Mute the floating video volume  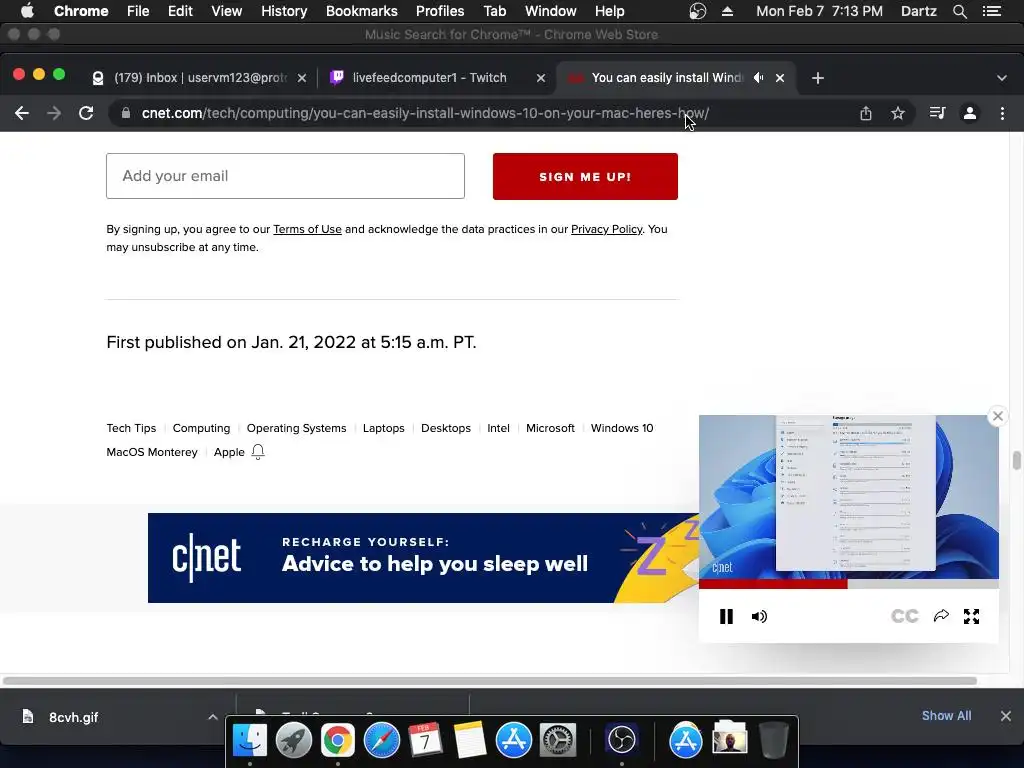coord(759,616)
